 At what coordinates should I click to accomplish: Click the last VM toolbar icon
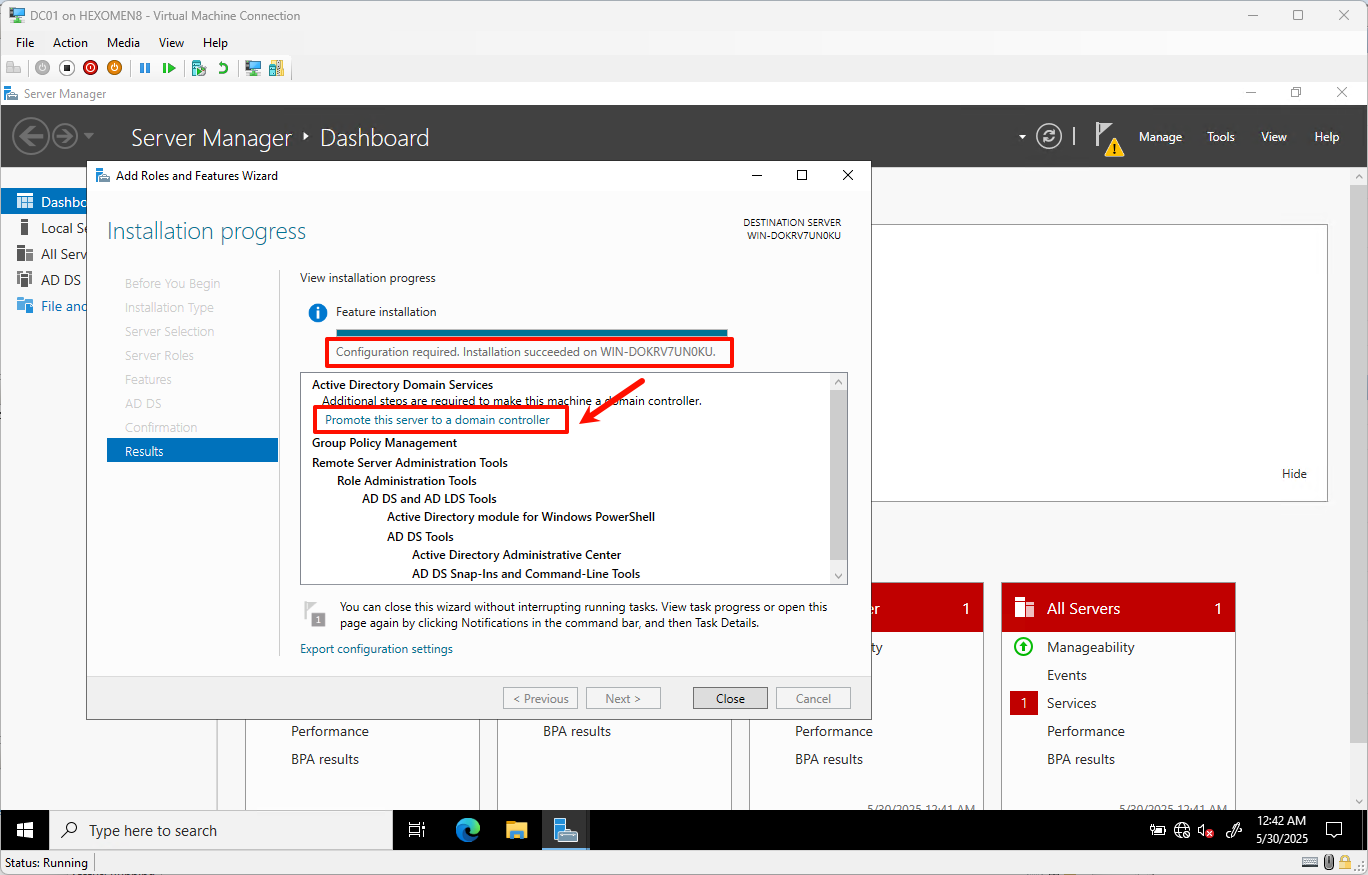(276, 68)
